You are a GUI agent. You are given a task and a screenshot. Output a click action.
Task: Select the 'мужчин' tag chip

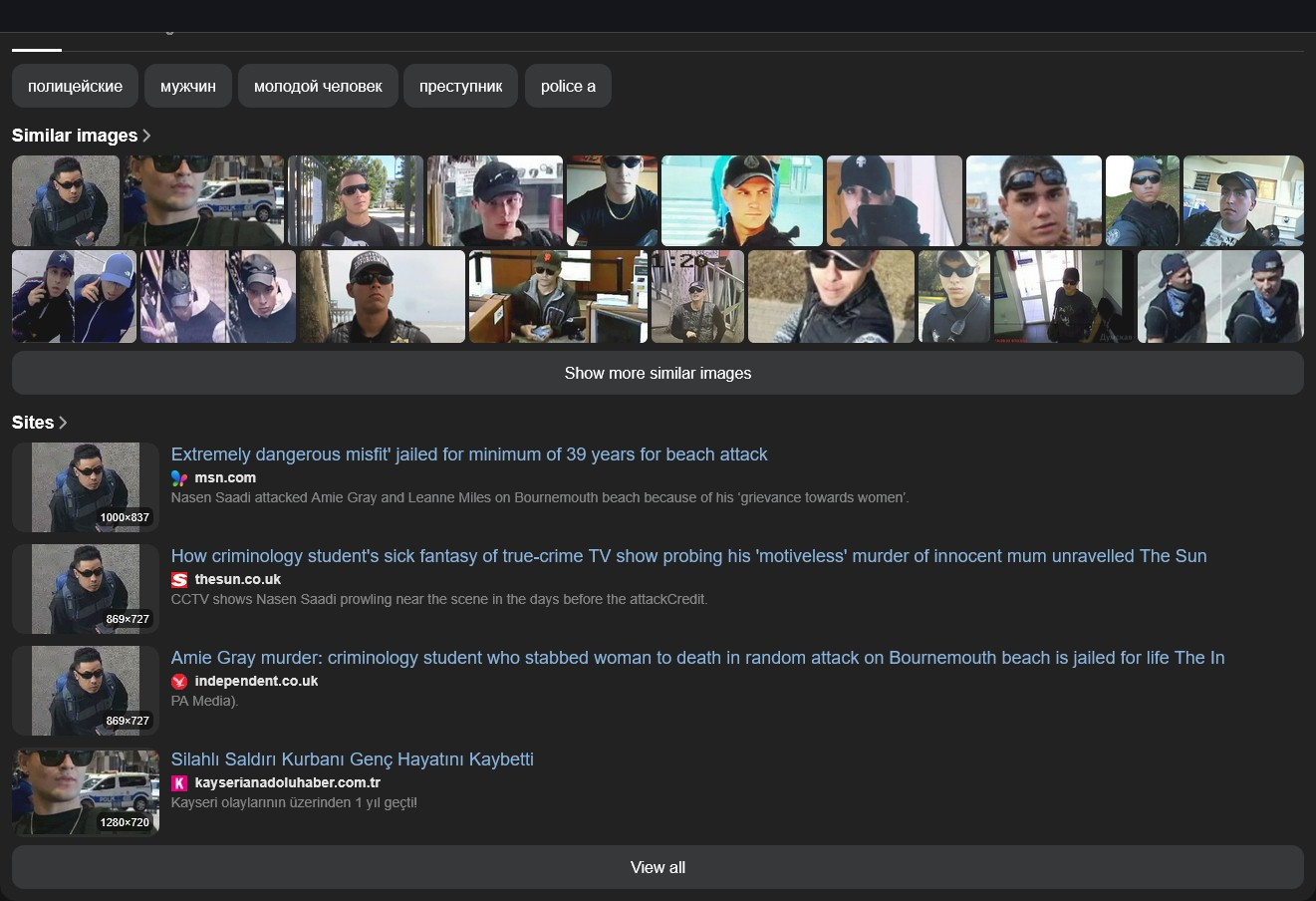187,87
